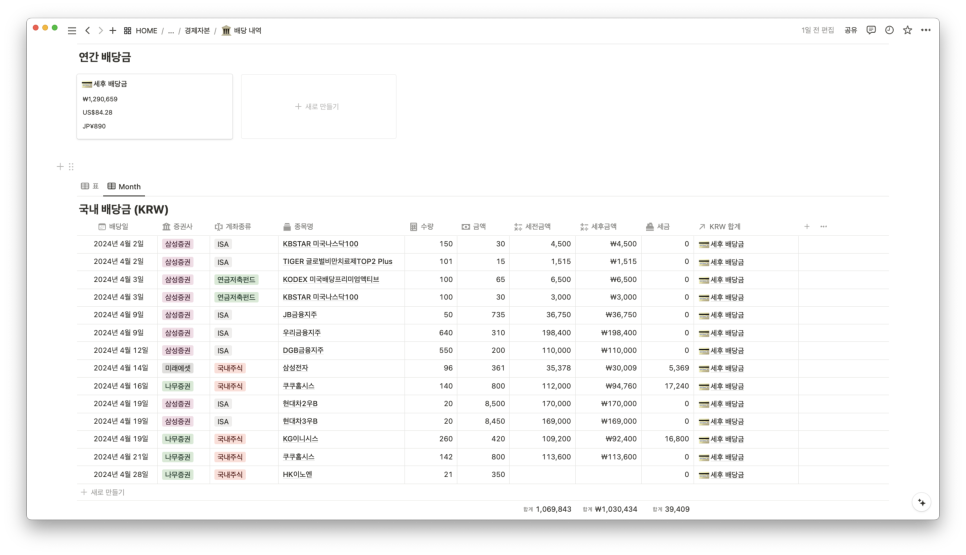Click the 8,500 amount cell
The image size is (966, 555).
[x=484, y=404]
